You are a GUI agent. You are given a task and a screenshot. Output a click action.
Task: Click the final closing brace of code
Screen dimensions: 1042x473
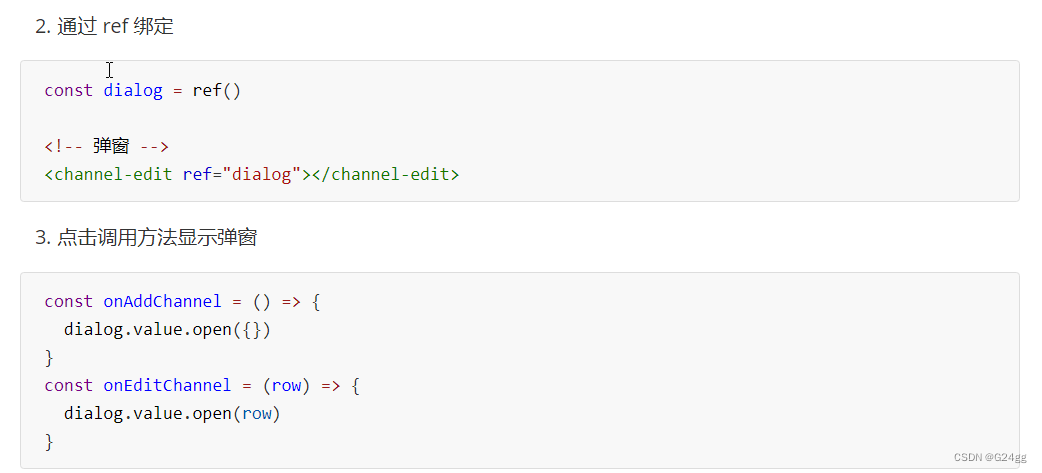(49, 442)
